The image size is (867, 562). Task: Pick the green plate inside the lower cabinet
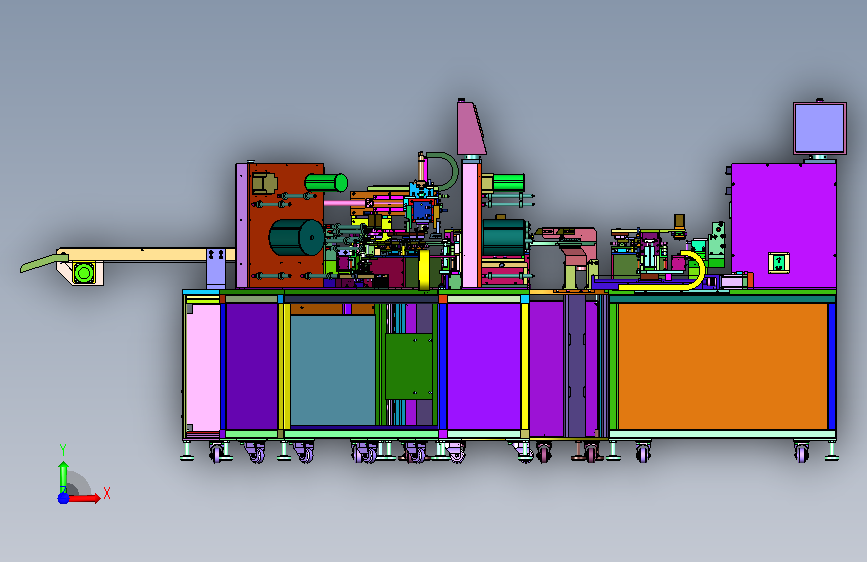tap(409, 366)
